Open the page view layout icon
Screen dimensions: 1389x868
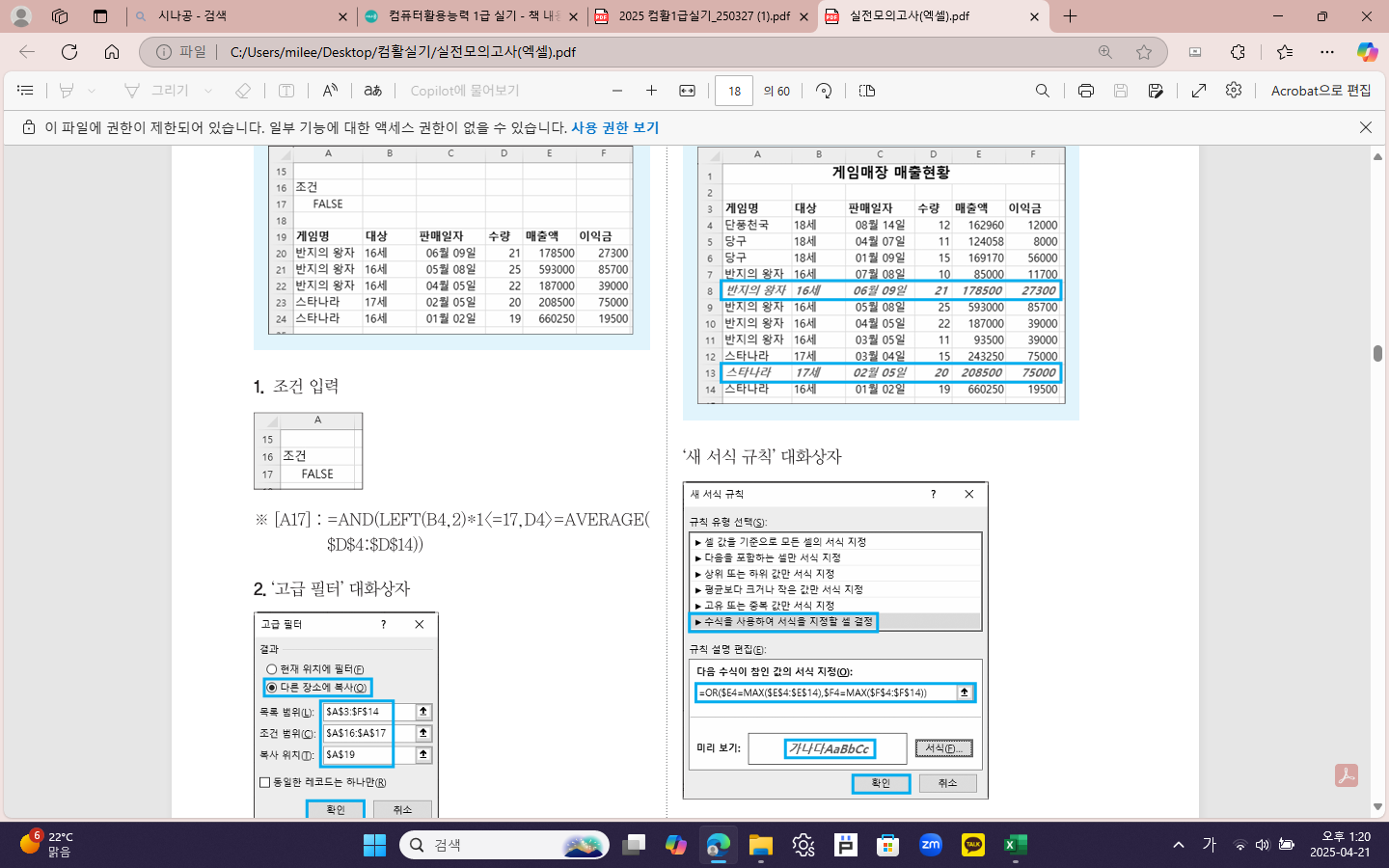866,91
